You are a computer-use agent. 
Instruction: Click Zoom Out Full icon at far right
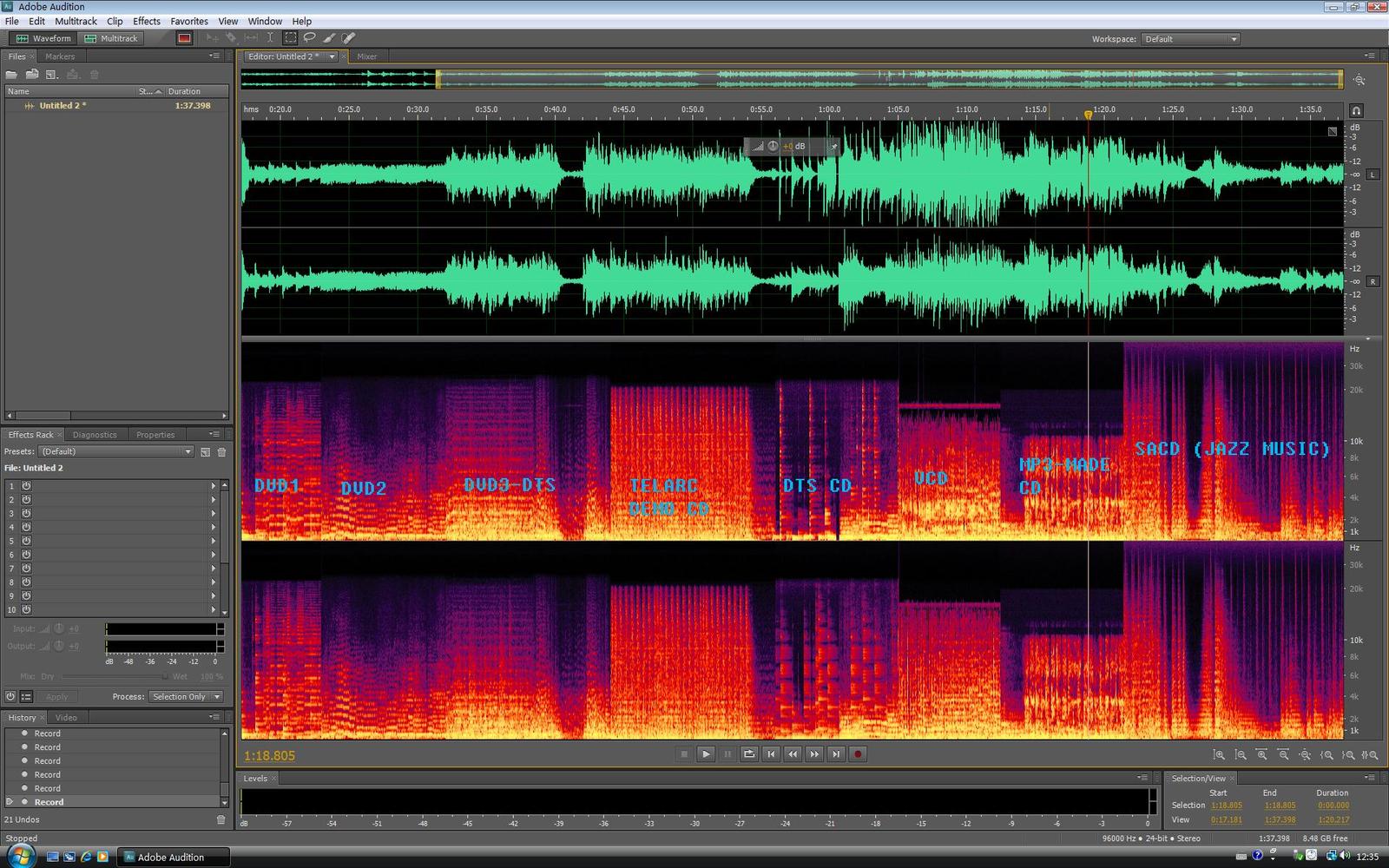(x=1305, y=755)
